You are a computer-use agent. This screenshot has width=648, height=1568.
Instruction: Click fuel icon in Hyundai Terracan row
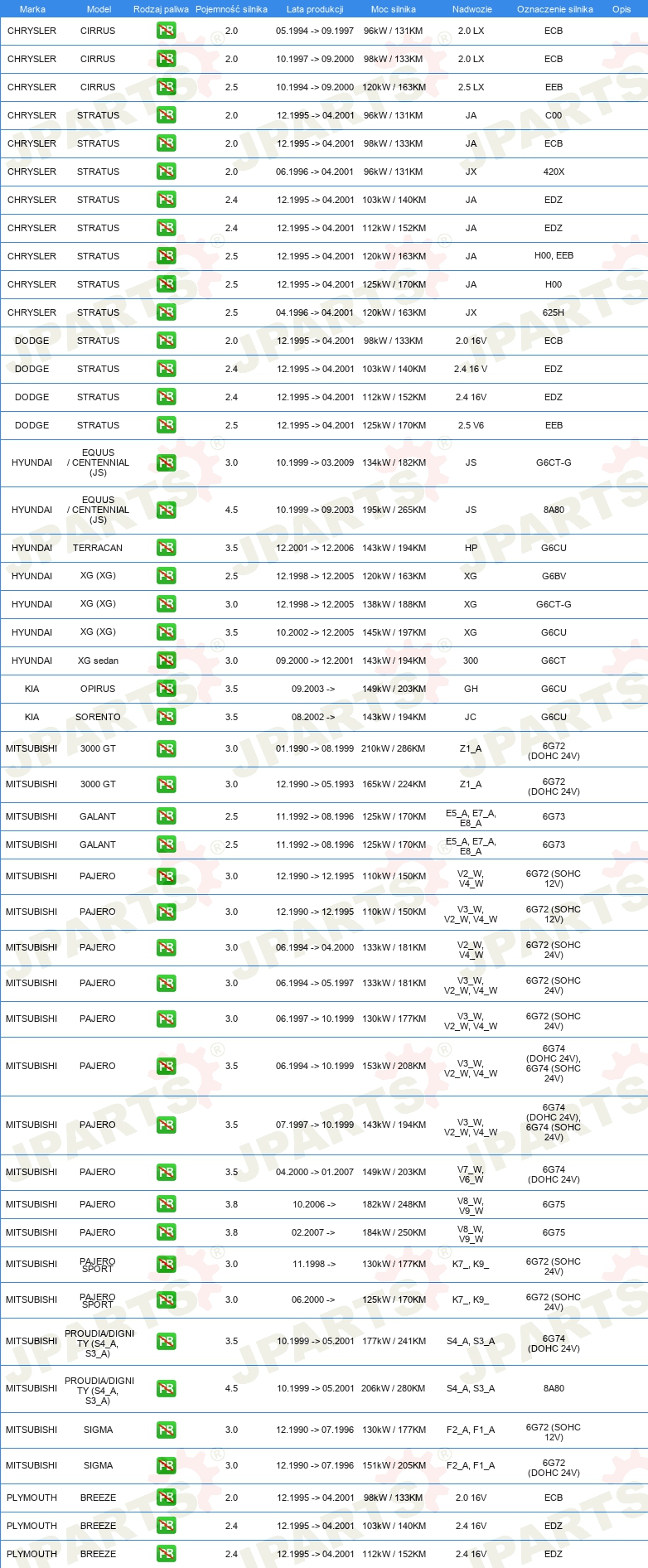pos(167,548)
